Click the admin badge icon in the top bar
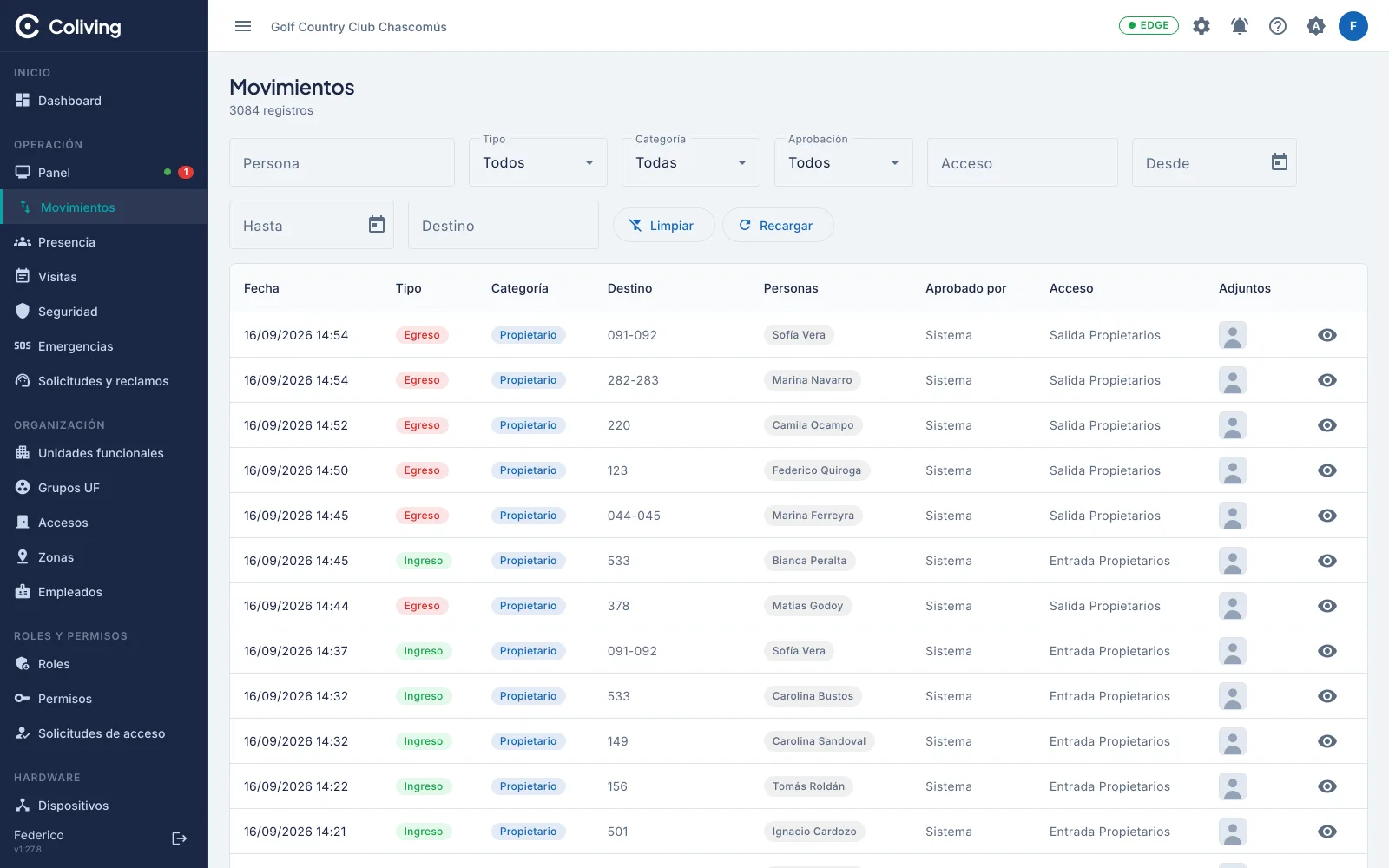Screen dimensions: 1389x868 1316,26
